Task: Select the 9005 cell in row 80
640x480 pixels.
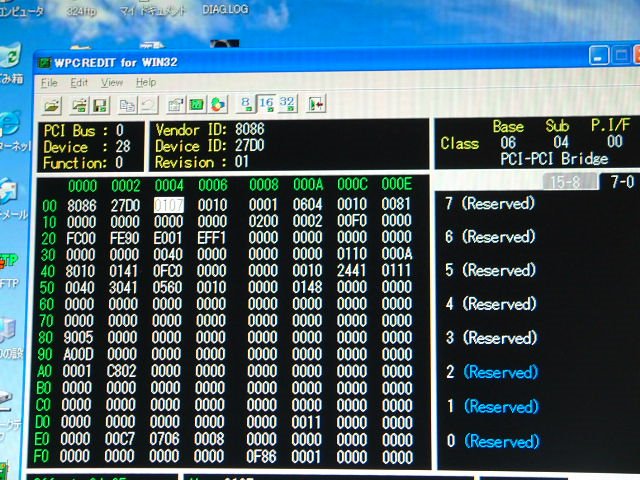Action: 78,337
